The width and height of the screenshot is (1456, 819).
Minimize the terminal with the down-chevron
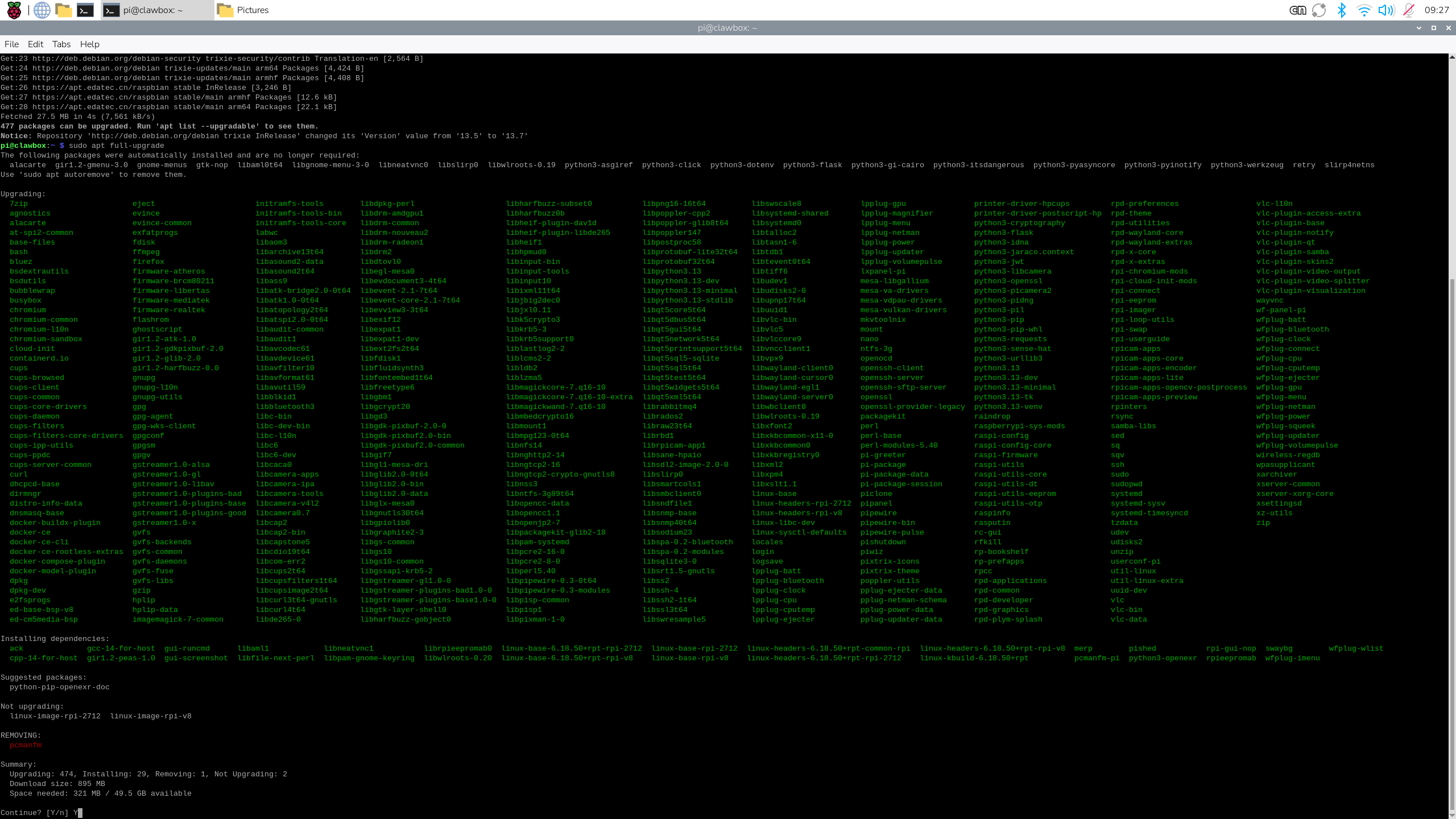(1418, 28)
